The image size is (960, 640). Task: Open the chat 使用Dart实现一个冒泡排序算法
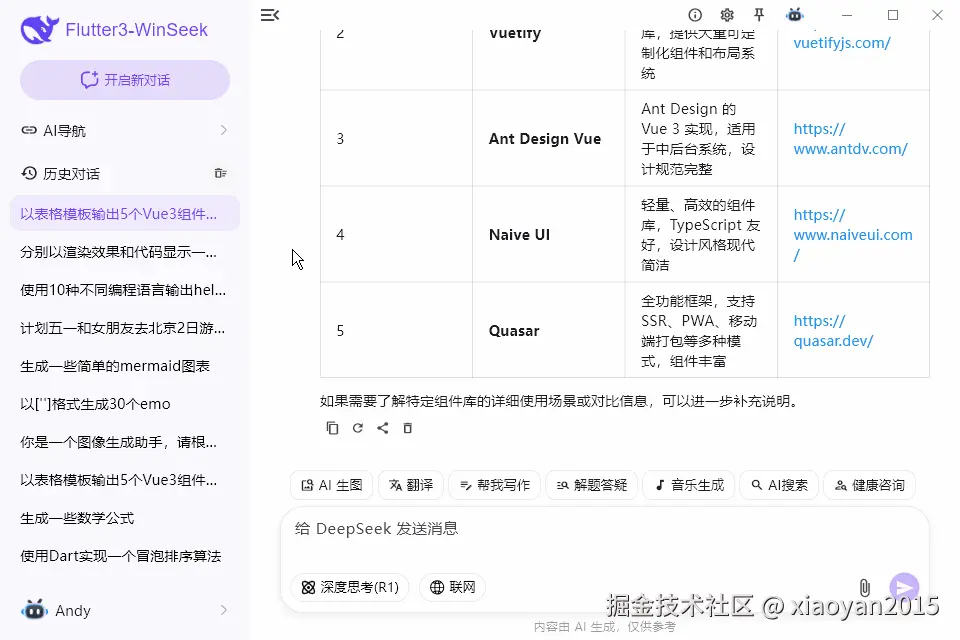tap(125, 556)
